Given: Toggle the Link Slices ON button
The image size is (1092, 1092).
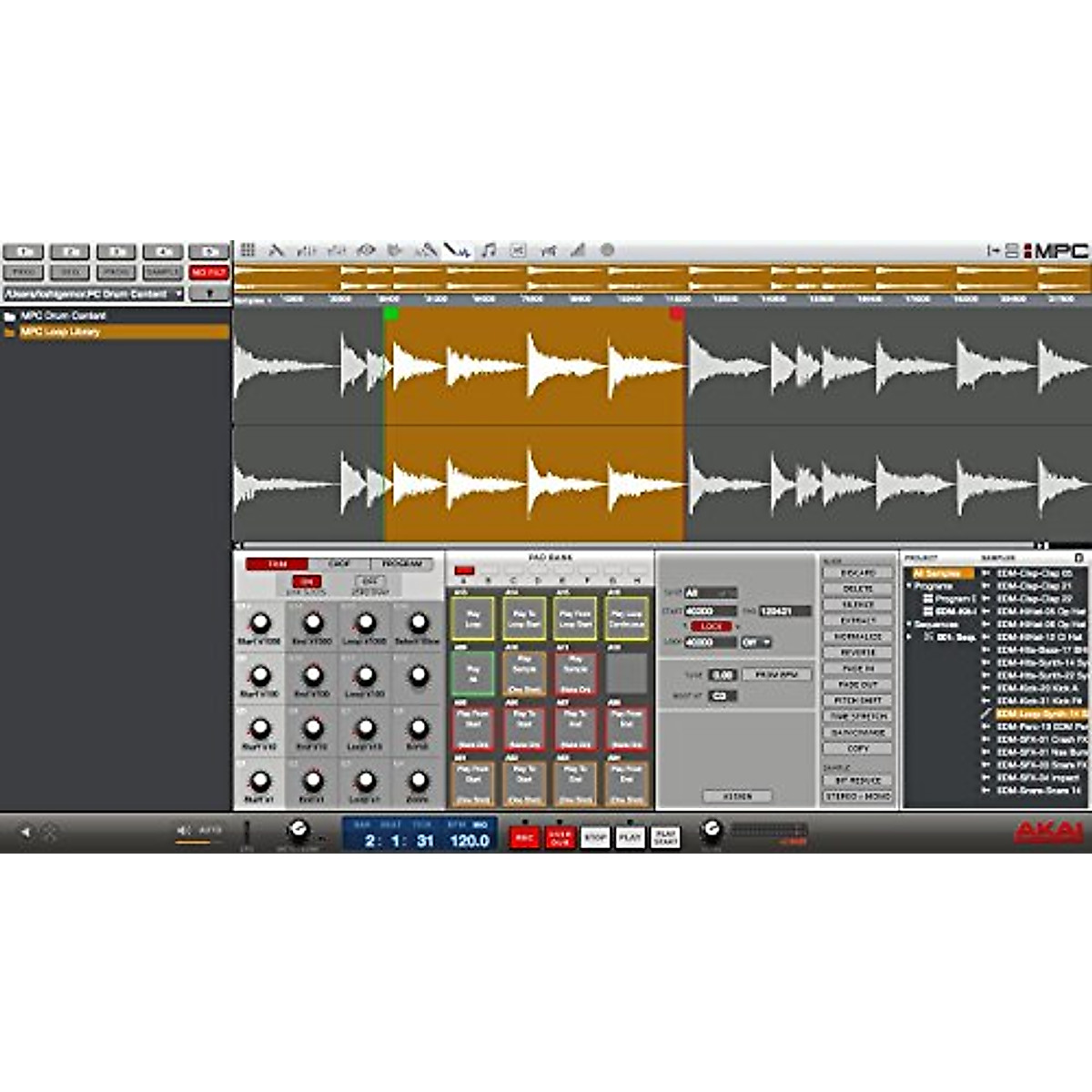Looking at the screenshot, I should point(306,581).
